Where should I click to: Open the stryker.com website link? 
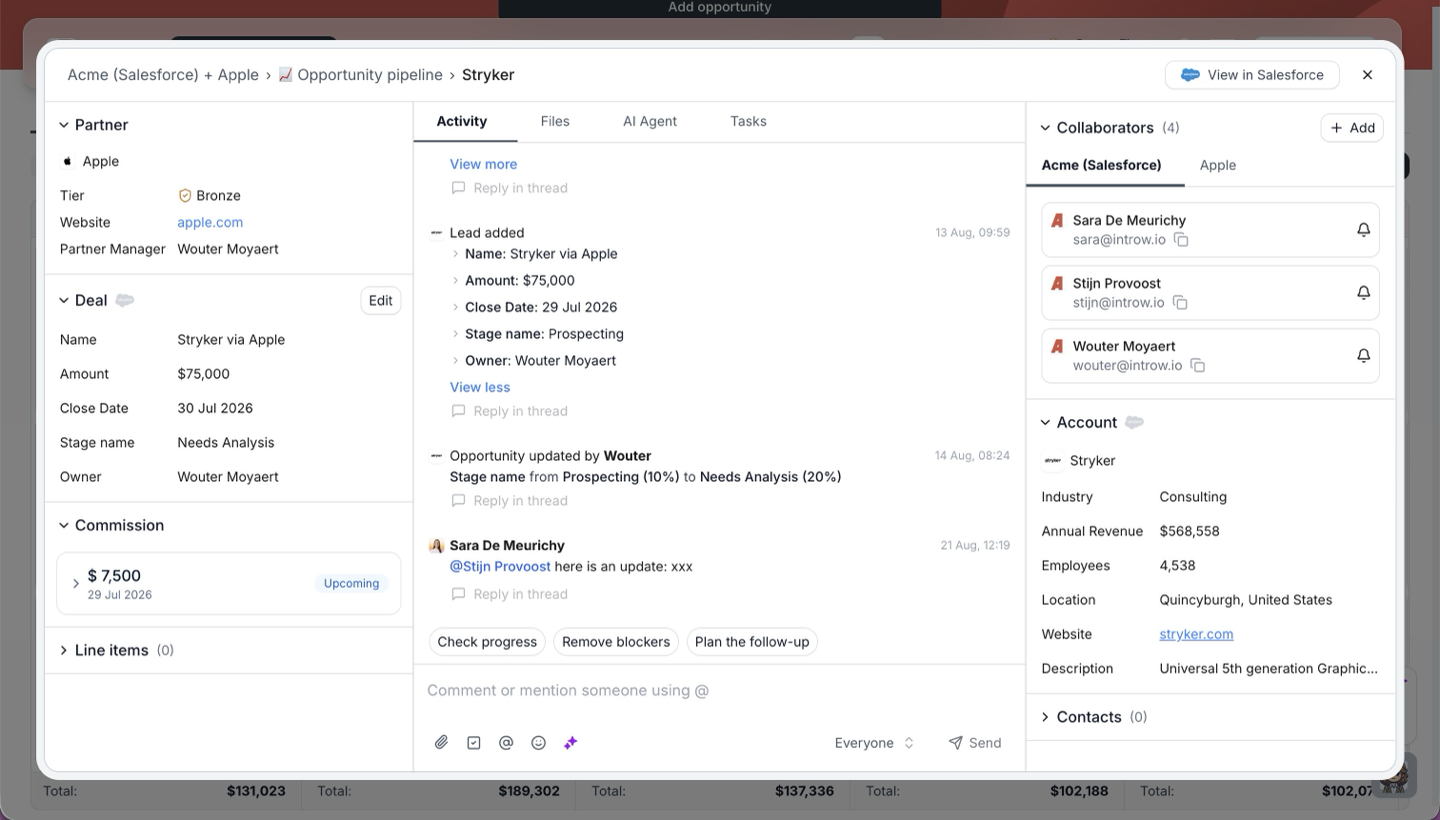pyautogui.click(x=1196, y=634)
